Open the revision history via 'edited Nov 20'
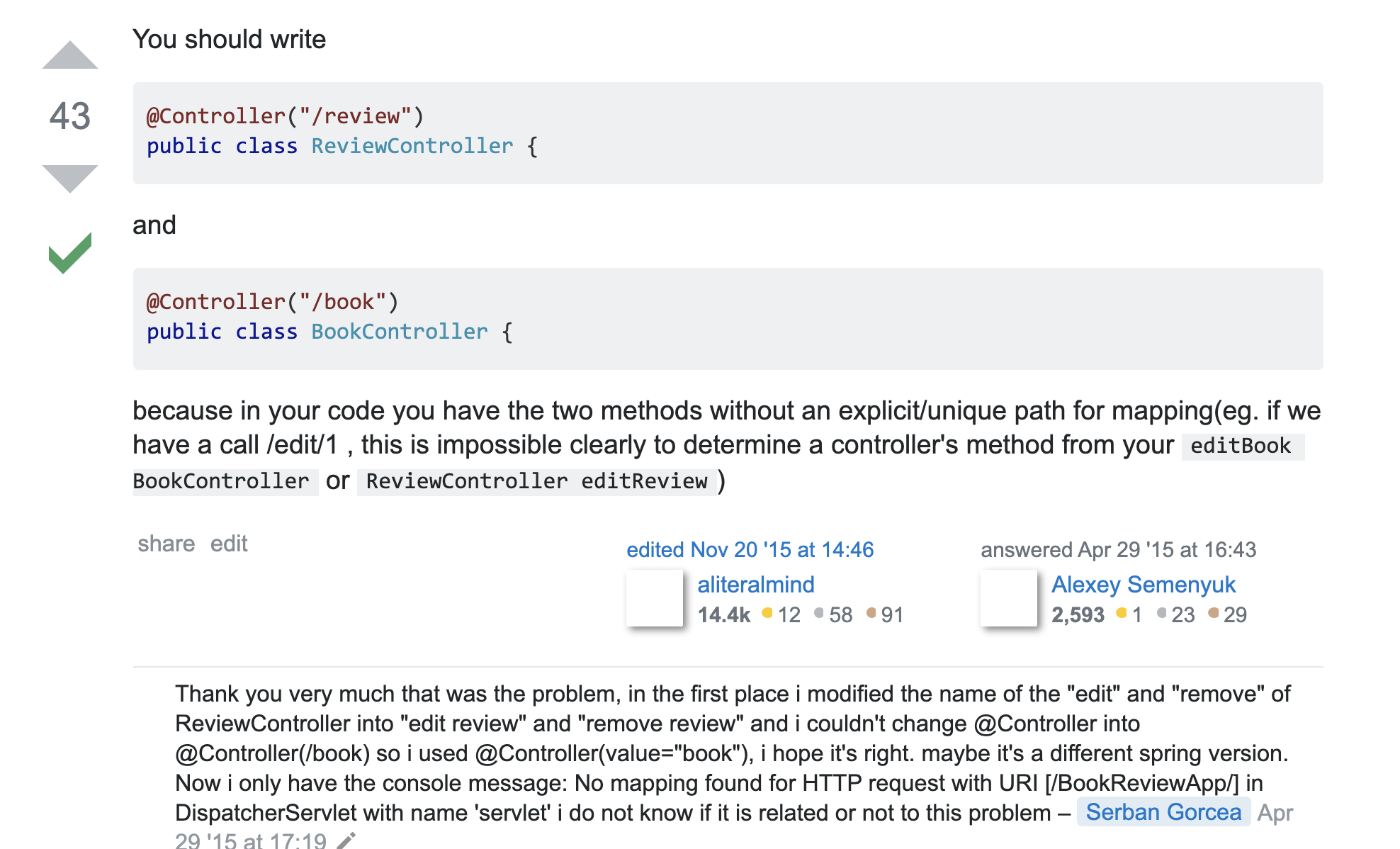 [750, 550]
